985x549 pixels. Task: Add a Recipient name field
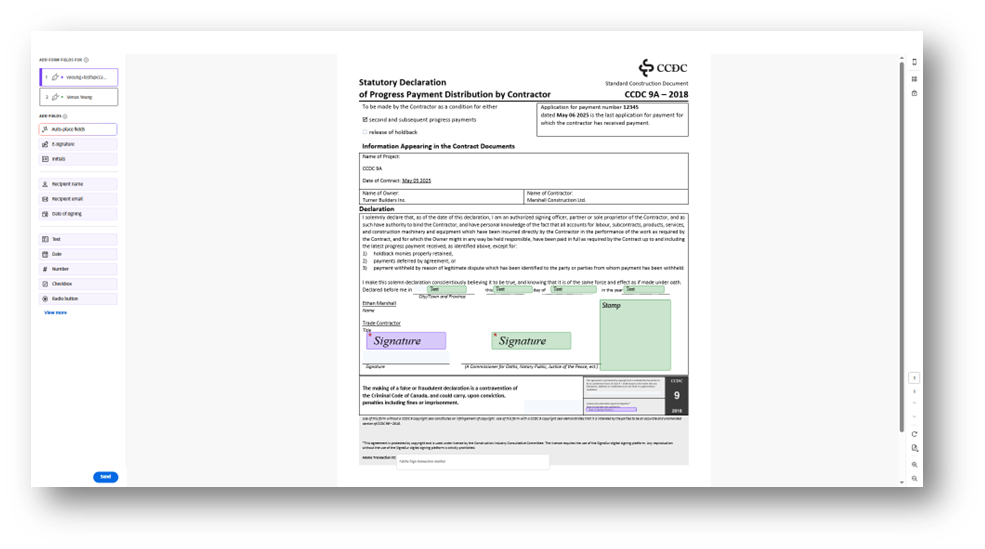(78, 184)
